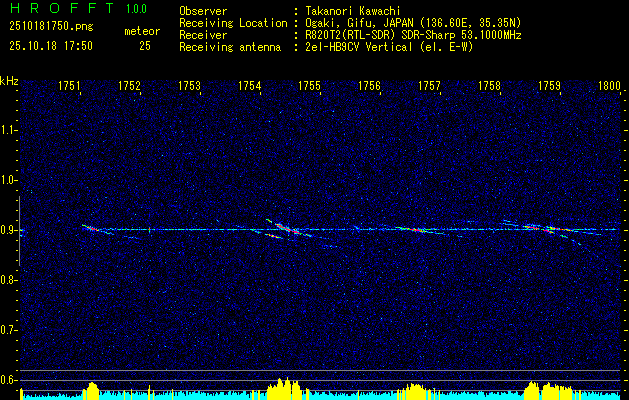Viewport: 629px width, 400px height.
Task: Click the 1751 time axis marker
Action: [70, 86]
